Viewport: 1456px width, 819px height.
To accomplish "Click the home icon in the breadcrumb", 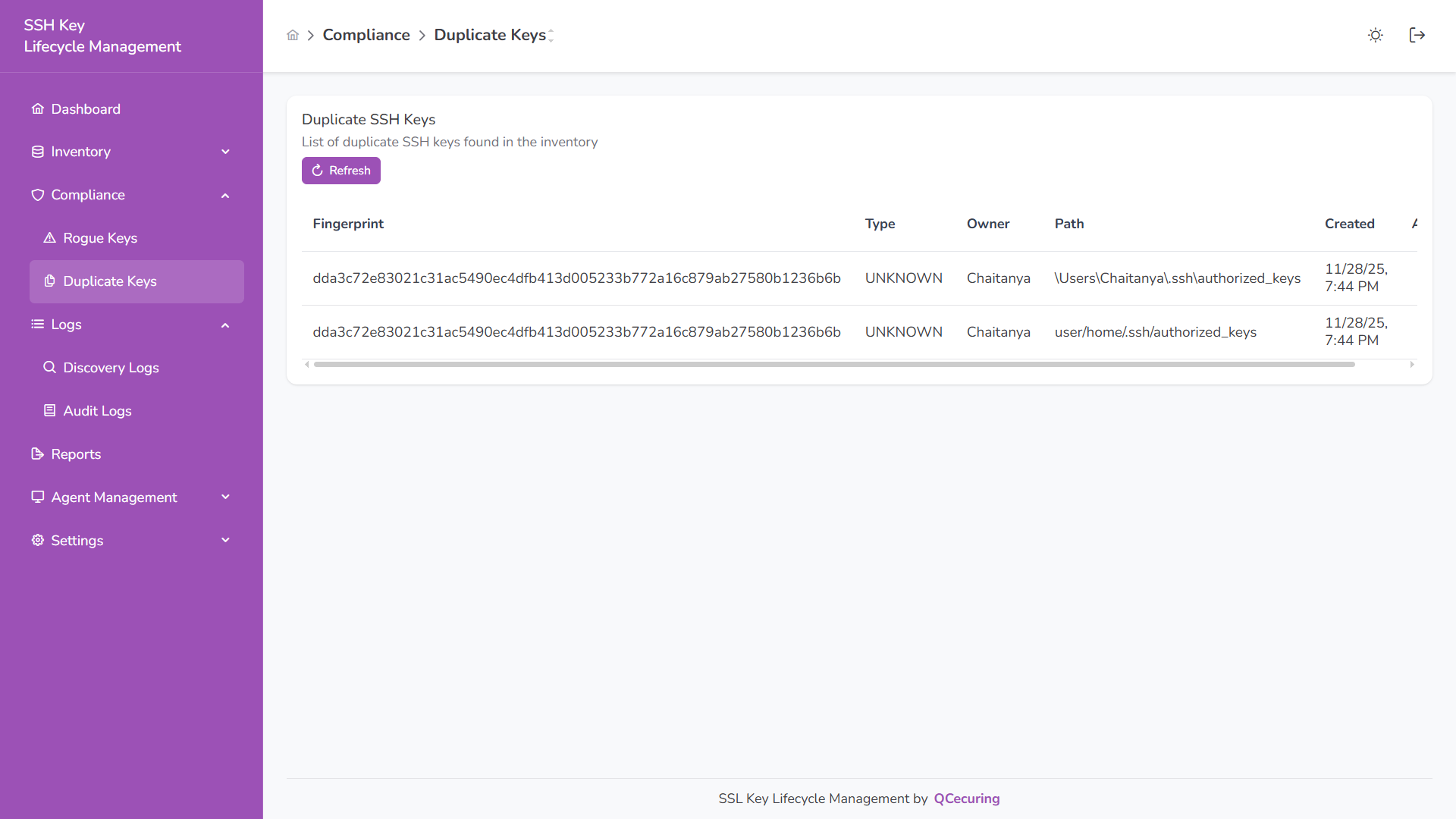I will tap(293, 35).
